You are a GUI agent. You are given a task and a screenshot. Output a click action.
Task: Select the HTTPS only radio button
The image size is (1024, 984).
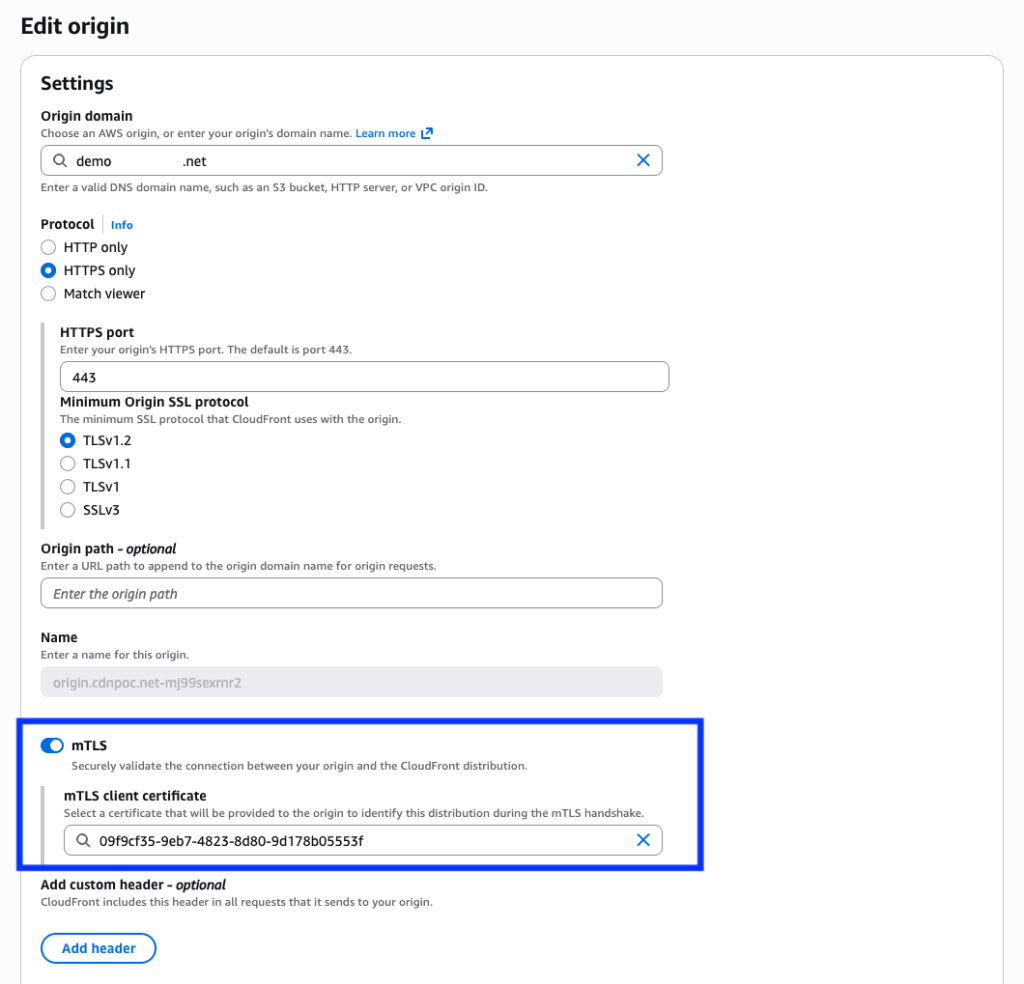(48, 270)
